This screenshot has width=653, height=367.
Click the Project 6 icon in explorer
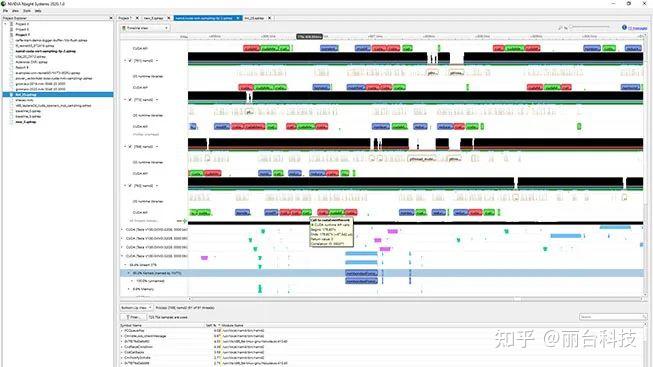[x=11, y=30]
